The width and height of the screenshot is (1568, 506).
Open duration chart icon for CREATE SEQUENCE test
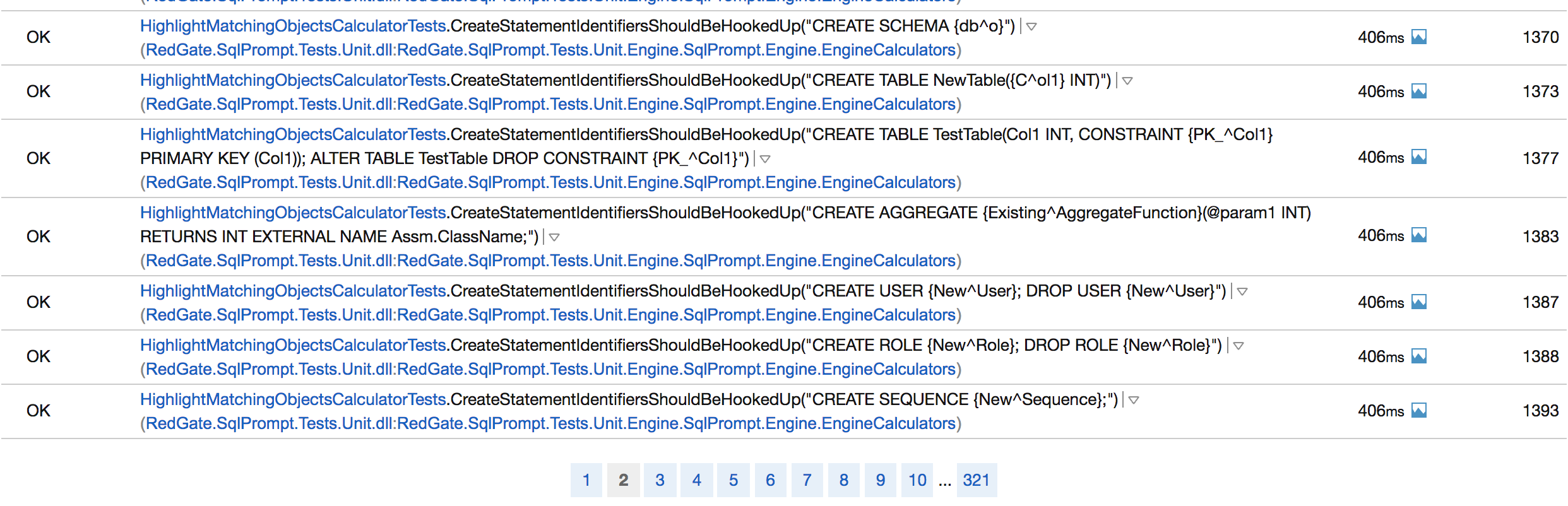pyautogui.click(x=1418, y=411)
